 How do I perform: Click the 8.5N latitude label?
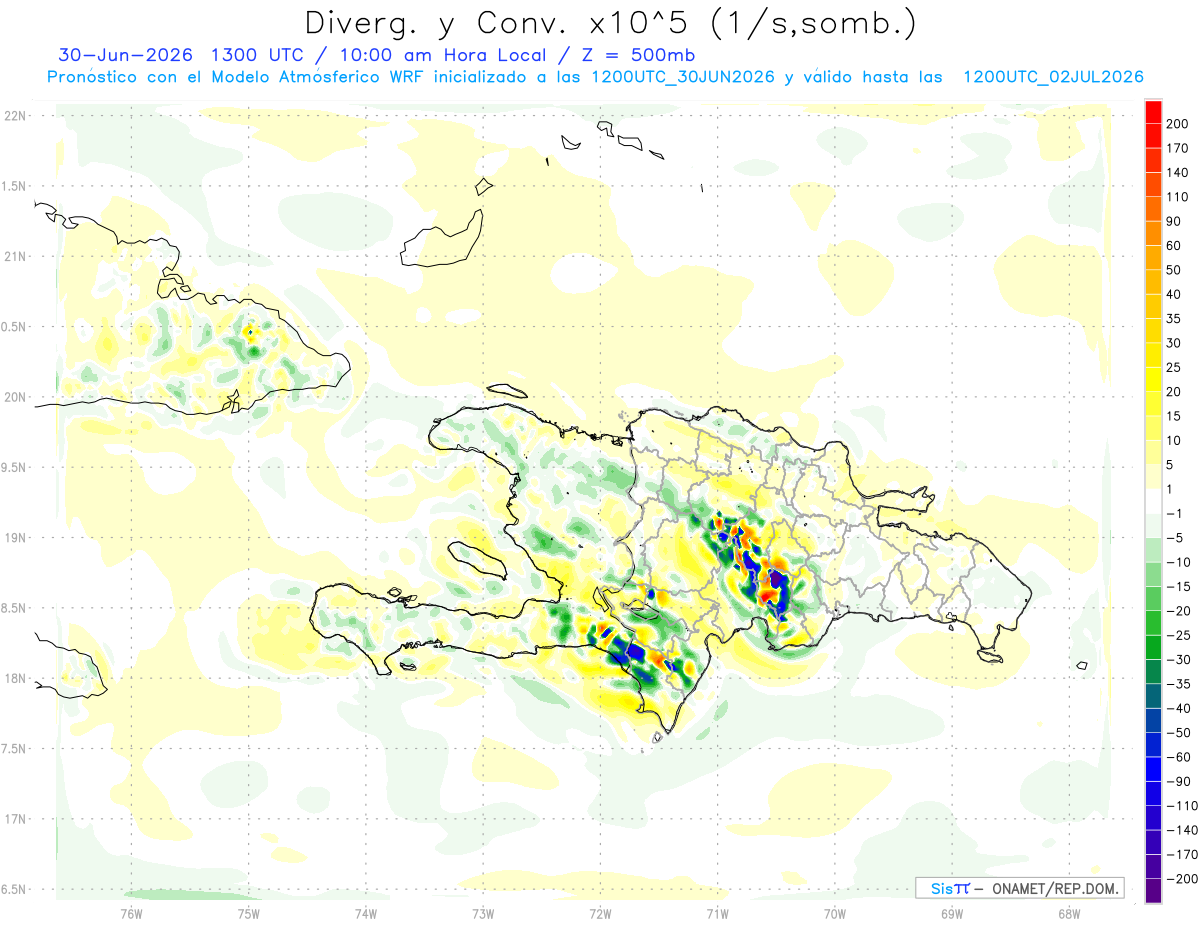tap(14, 608)
